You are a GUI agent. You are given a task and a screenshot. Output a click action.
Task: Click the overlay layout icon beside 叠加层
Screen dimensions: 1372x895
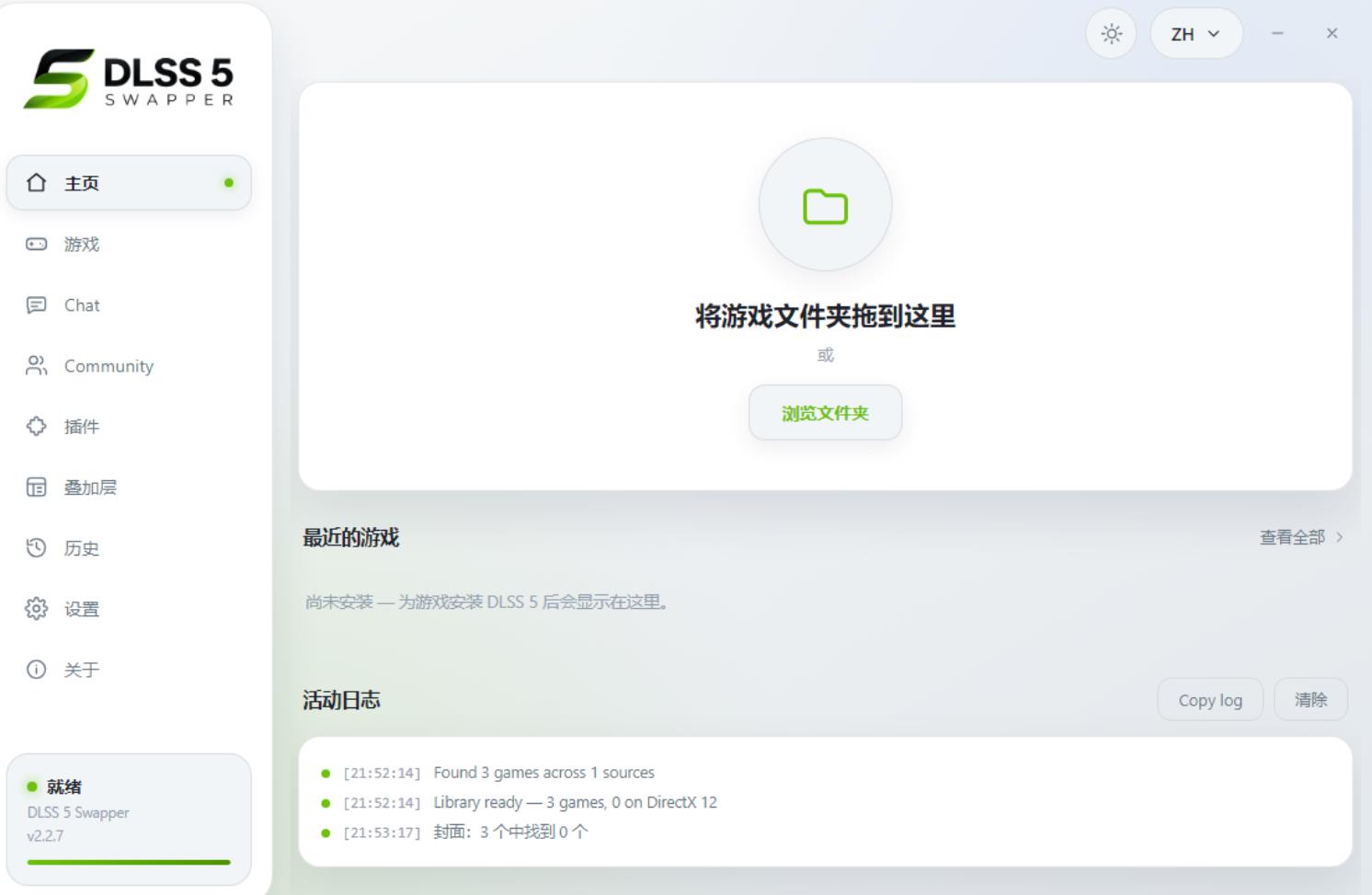click(37, 487)
